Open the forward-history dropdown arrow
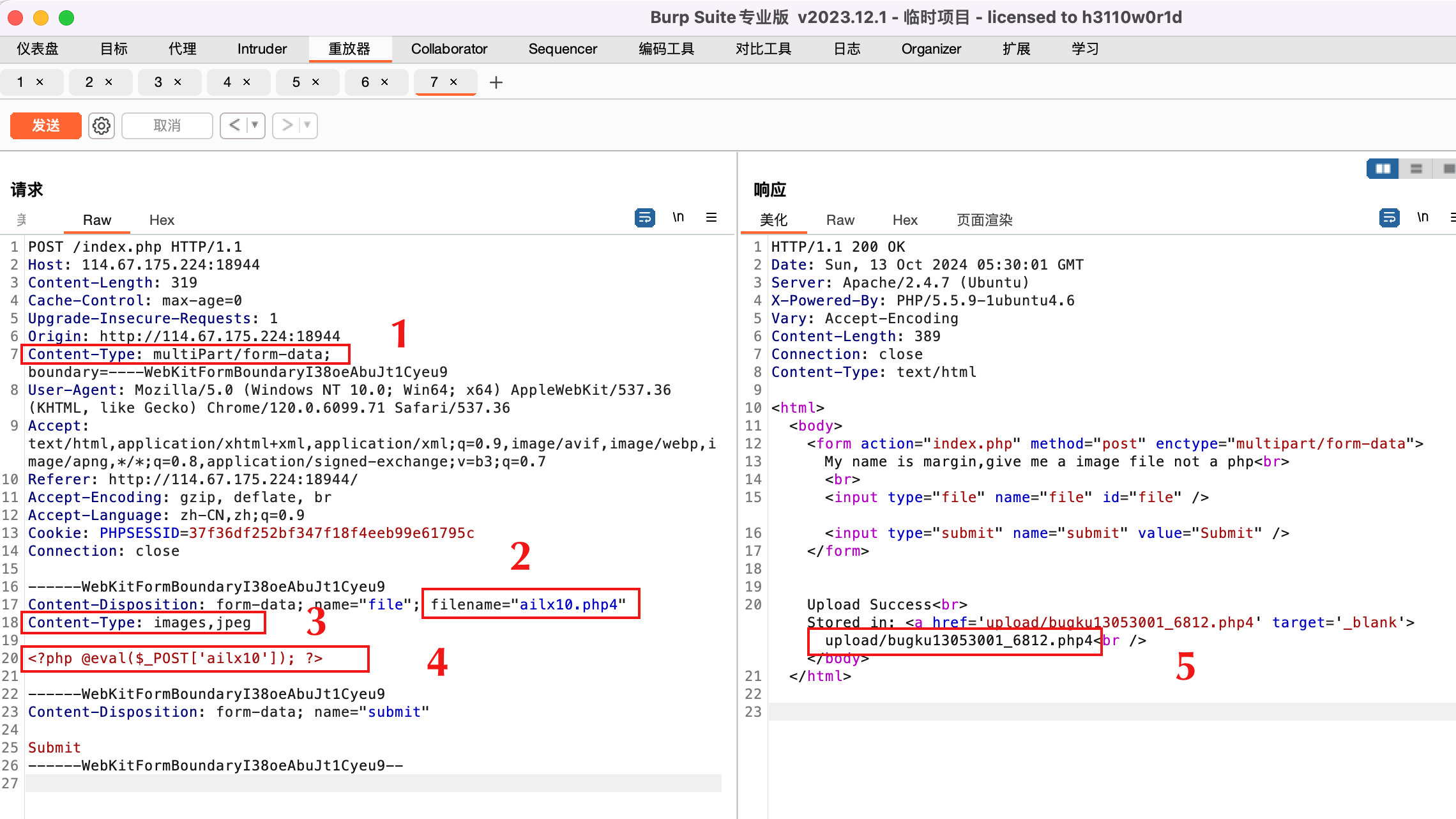1456x819 pixels. (307, 125)
